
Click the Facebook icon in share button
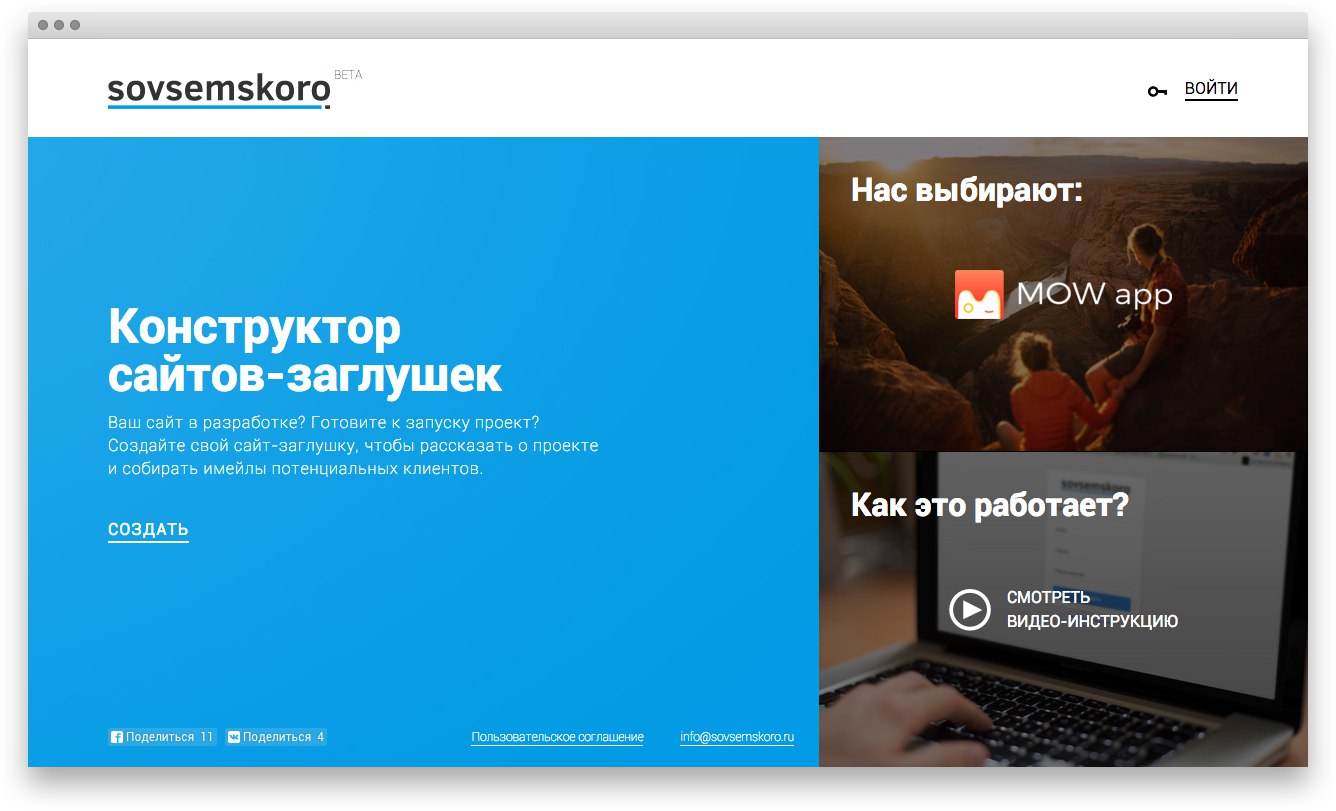[x=117, y=737]
